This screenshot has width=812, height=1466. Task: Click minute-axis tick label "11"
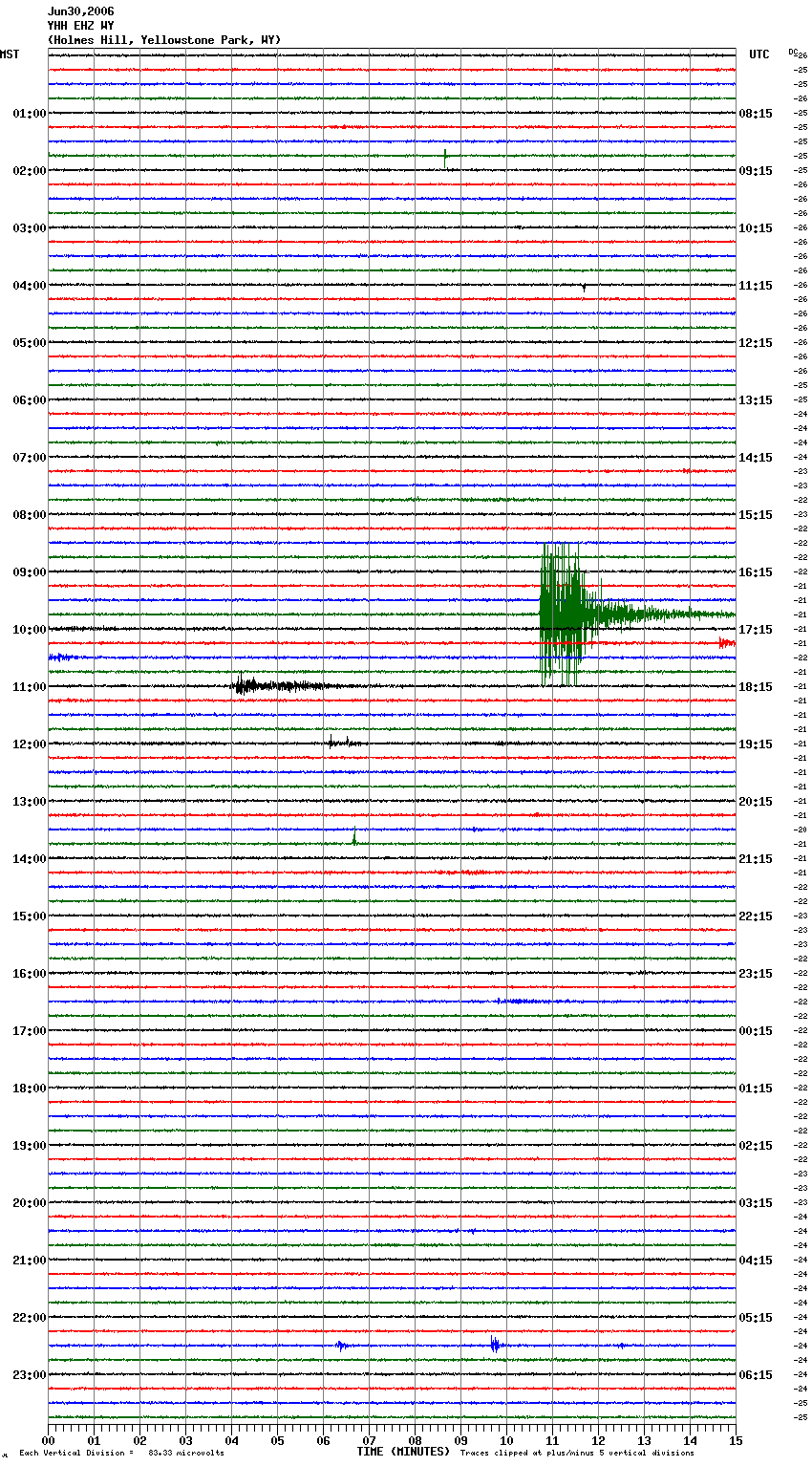pyautogui.click(x=552, y=1440)
